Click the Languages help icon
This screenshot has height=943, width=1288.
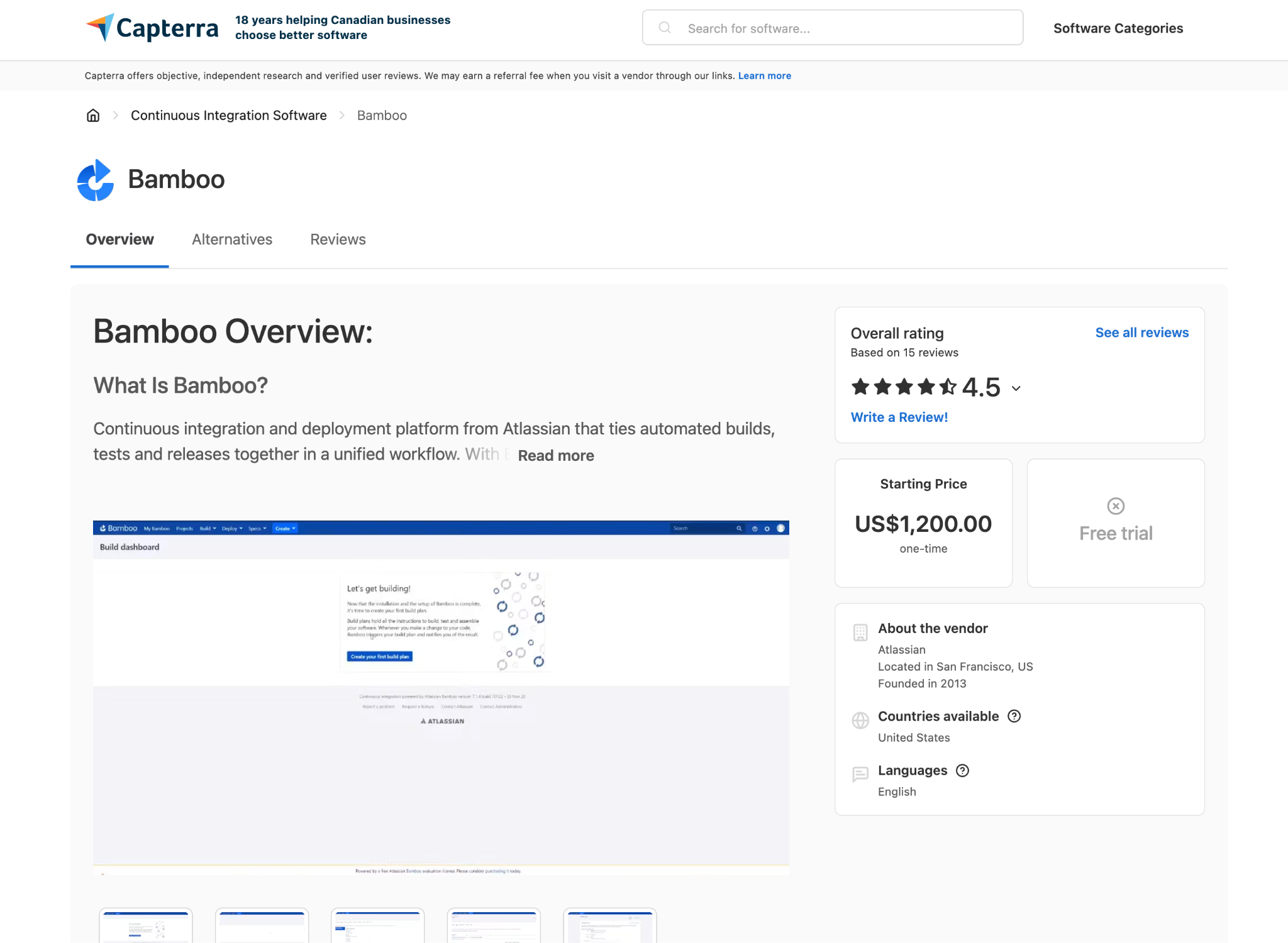pyautogui.click(x=963, y=770)
